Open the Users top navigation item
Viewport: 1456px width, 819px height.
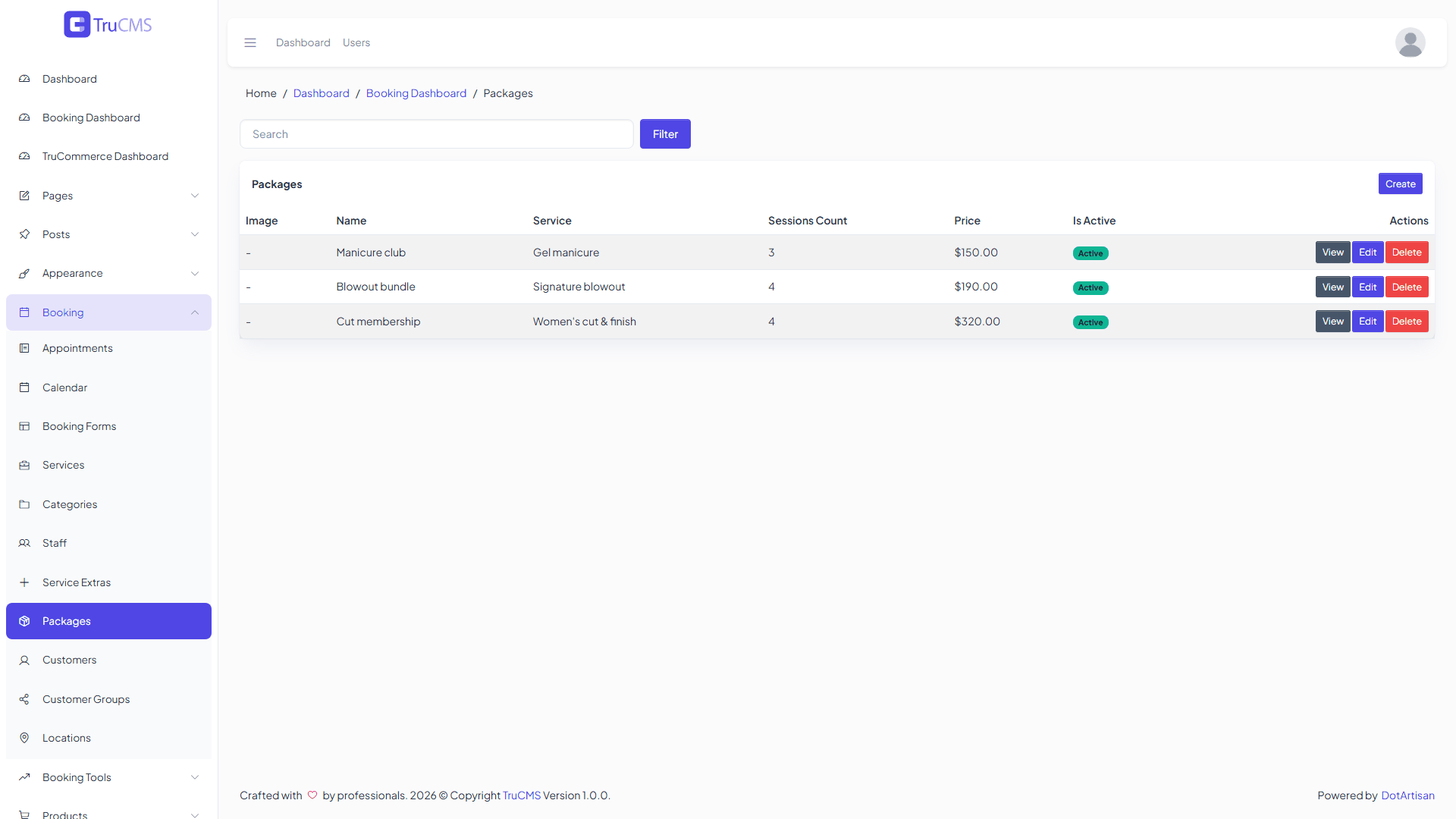pos(356,42)
